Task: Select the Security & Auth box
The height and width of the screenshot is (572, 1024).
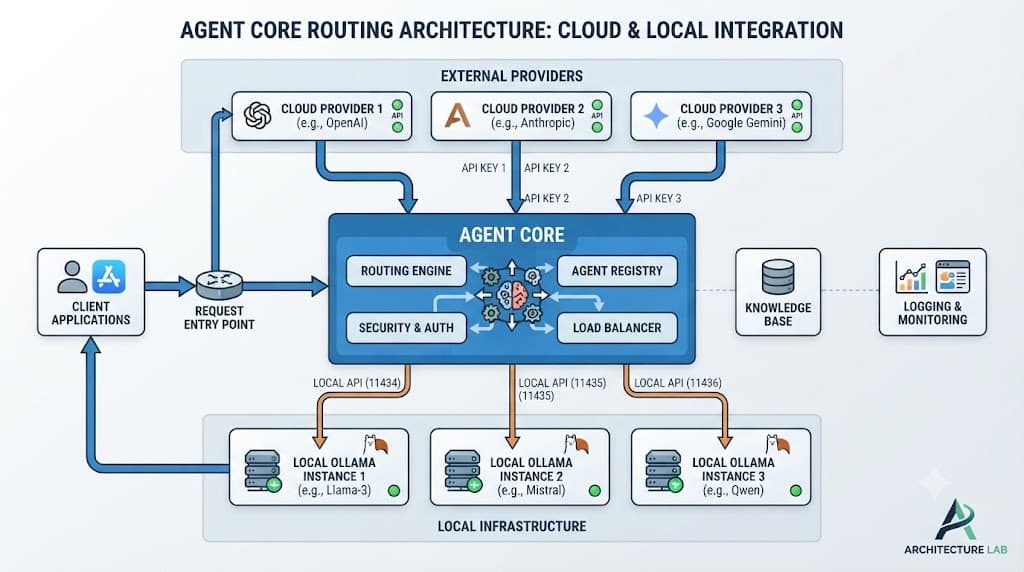Action: (x=406, y=328)
